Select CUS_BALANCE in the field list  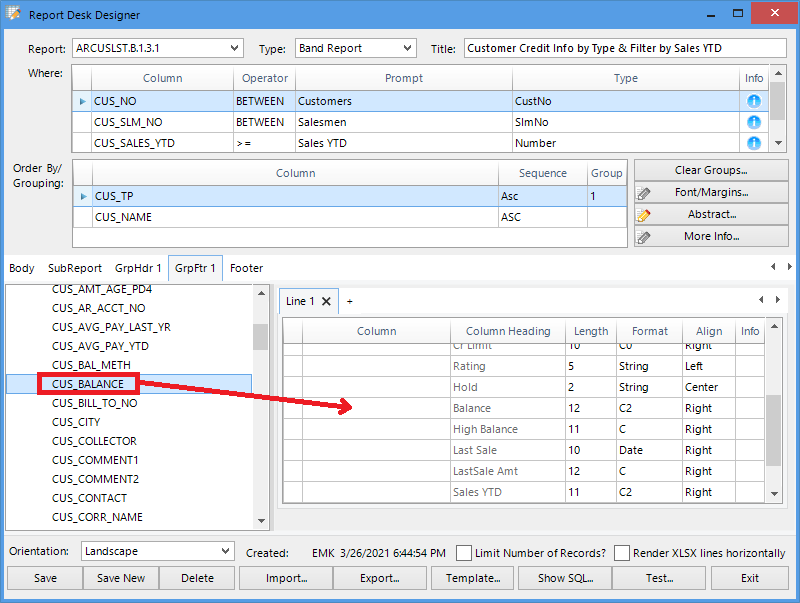88,384
